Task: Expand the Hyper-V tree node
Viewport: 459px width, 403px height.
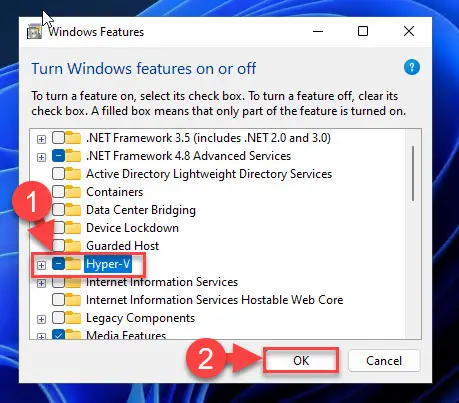Action: 41,265
